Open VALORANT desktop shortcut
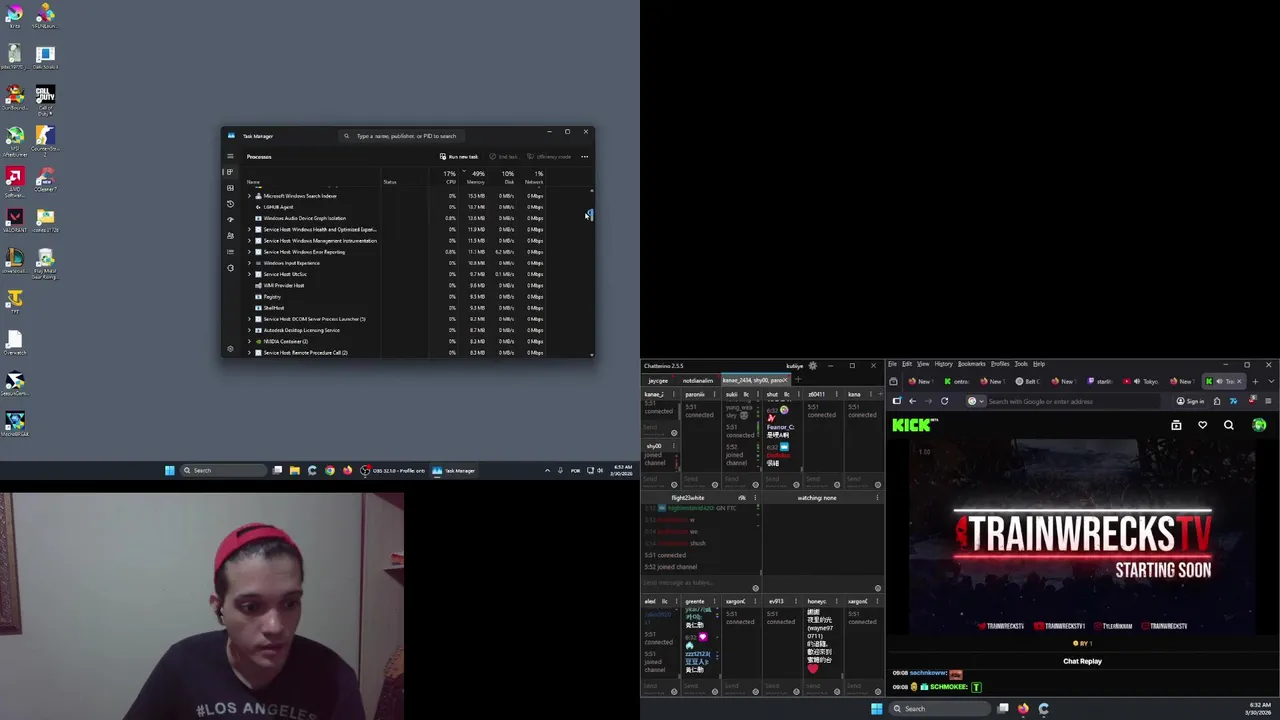This screenshot has height=720, width=1280. point(14,220)
